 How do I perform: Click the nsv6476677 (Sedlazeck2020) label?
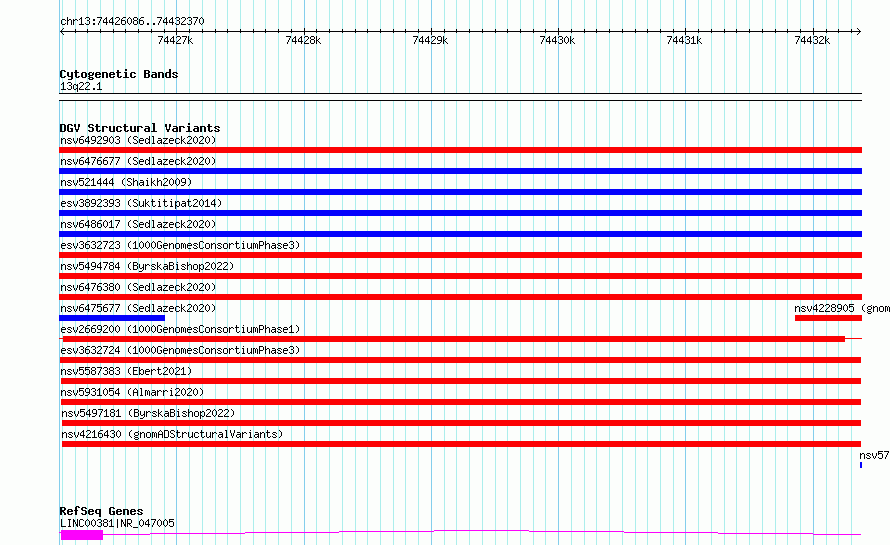coord(138,161)
